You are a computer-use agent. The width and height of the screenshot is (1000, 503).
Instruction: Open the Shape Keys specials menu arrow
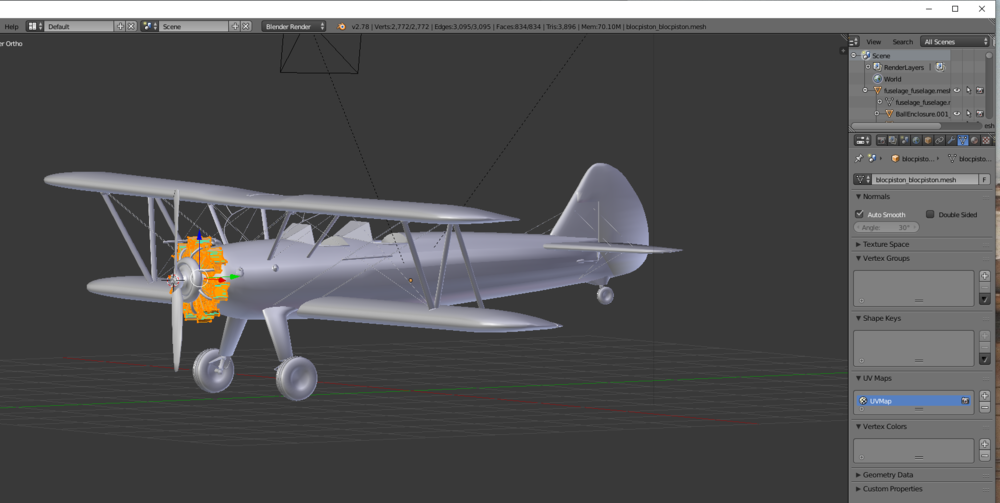pyautogui.click(x=985, y=359)
